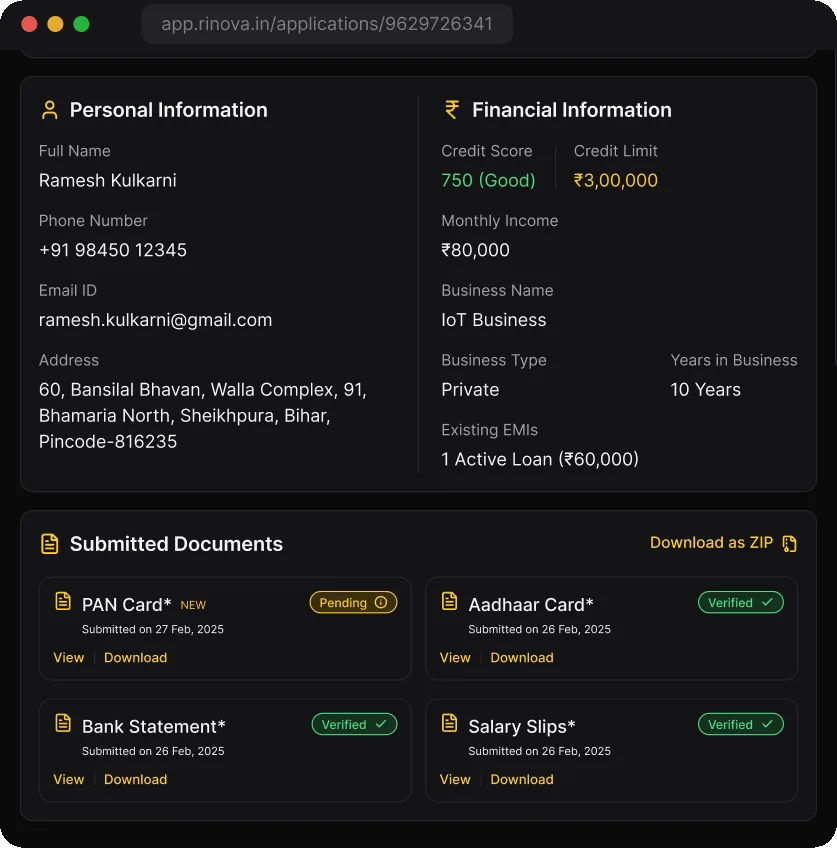Screen dimensions: 837x848
Task: Click the Personal Information heading
Action: coord(168,110)
